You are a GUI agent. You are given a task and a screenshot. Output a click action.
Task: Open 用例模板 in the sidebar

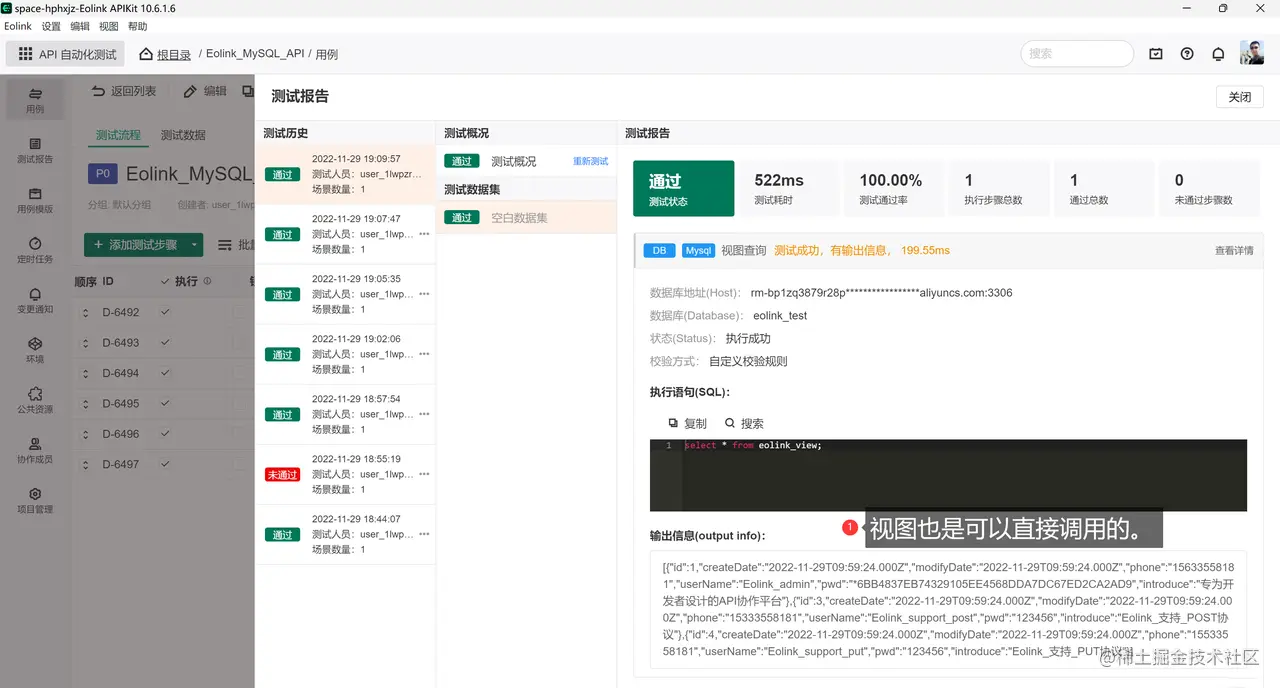pyautogui.click(x=35, y=200)
